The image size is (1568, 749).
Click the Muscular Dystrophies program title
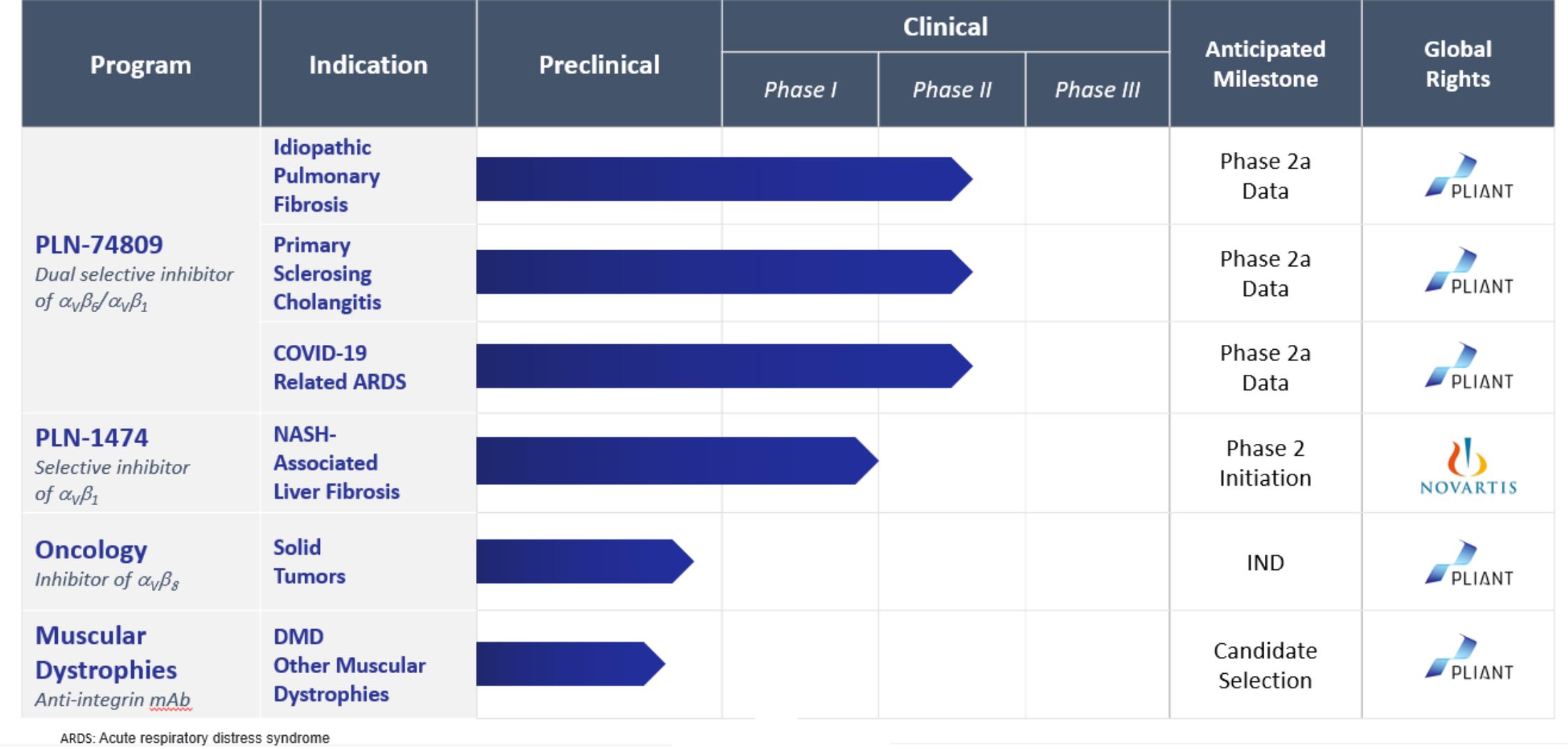pyautogui.click(x=106, y=652)
